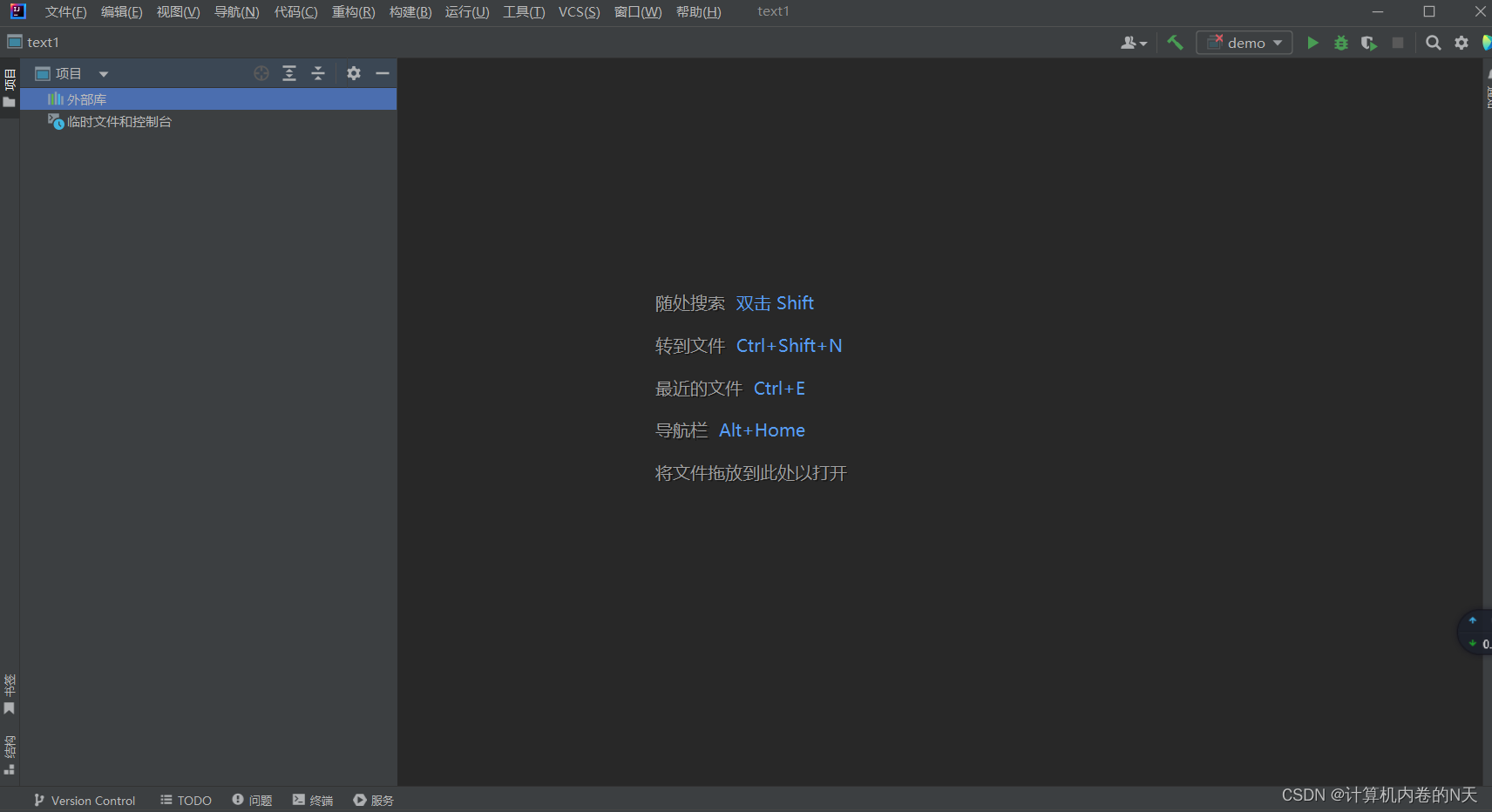Click the Debug bug icon

tap(1341, 43)
